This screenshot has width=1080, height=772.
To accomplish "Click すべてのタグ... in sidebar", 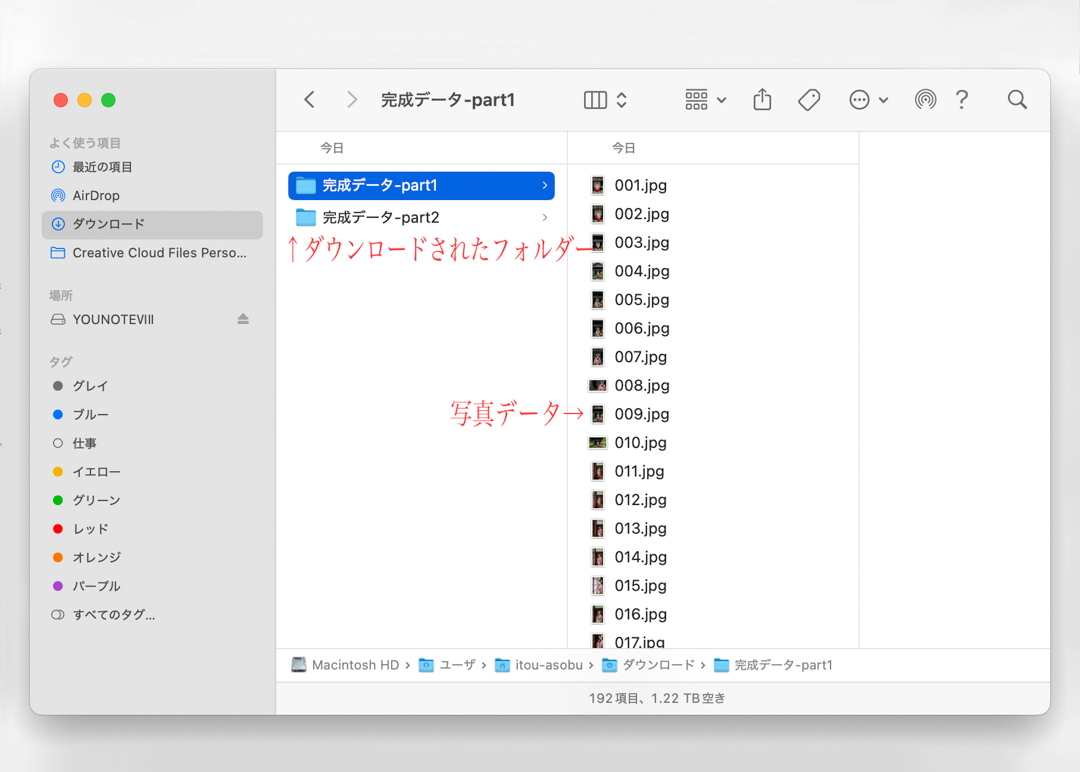I will pyautogui.click(x=113, y=615).
